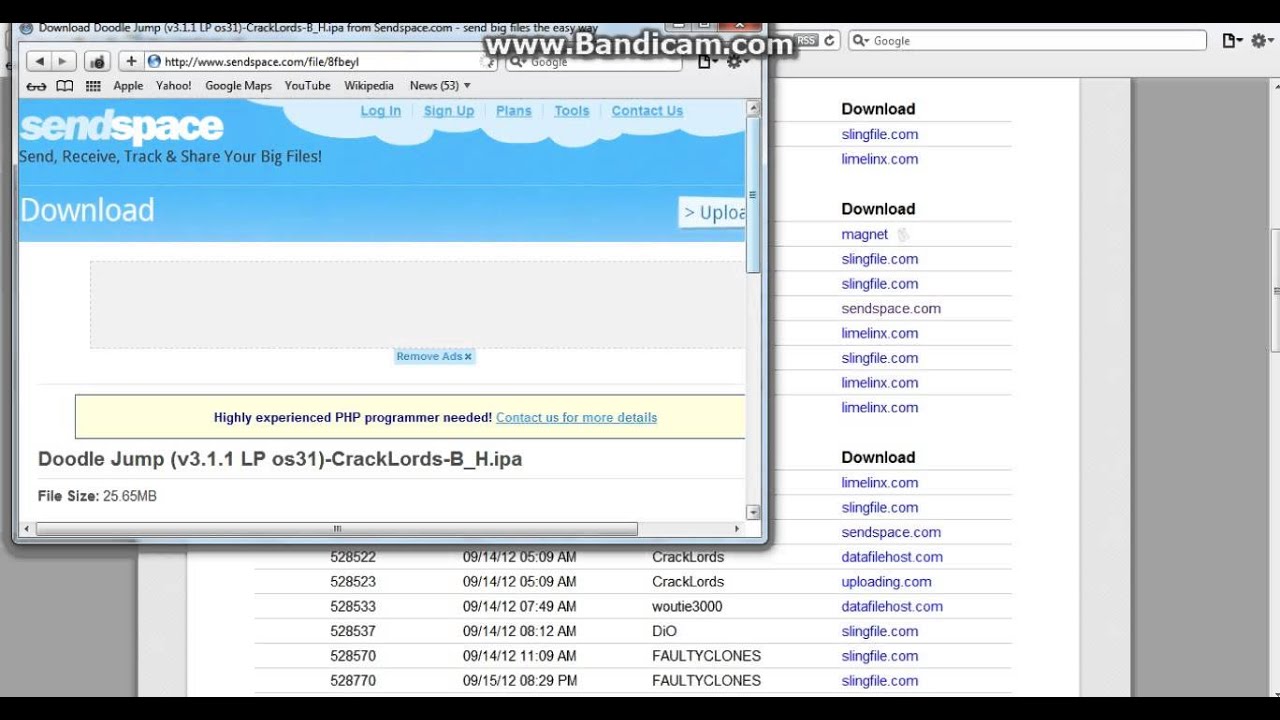The height and width of the screenshot is (720, 1280).
Task: Click the bug report icon beside navigation arrows
Action: click(x=97, y=61)
